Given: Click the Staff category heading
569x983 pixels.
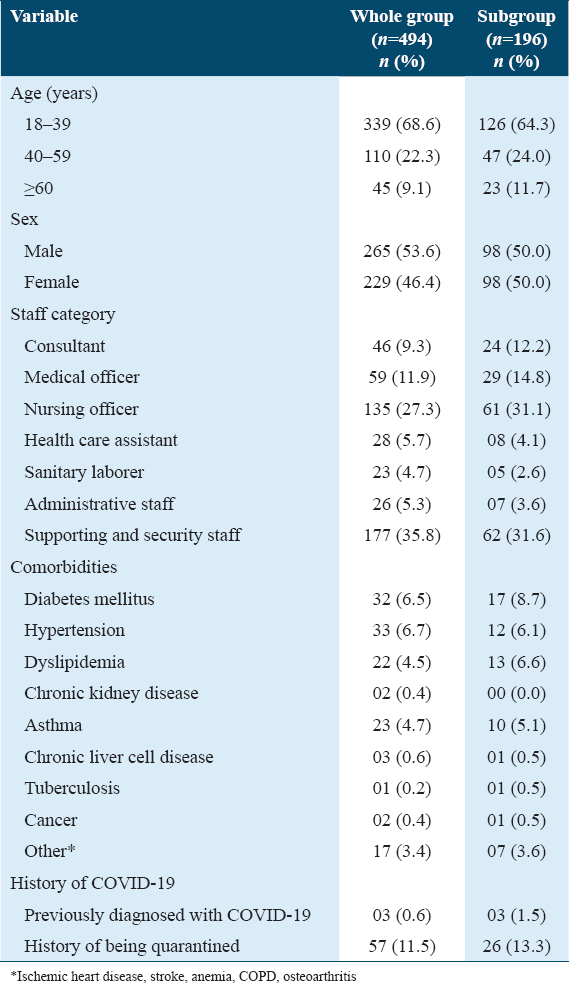Looking at the screenshot, I should coord(63,314).
